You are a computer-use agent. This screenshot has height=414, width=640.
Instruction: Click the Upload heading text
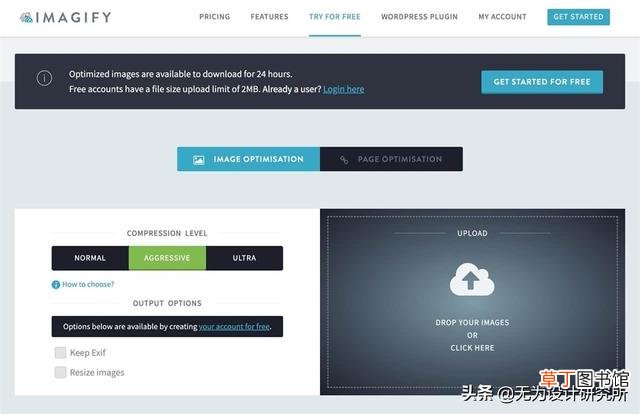pyautogui.click(x=472, y=233)
